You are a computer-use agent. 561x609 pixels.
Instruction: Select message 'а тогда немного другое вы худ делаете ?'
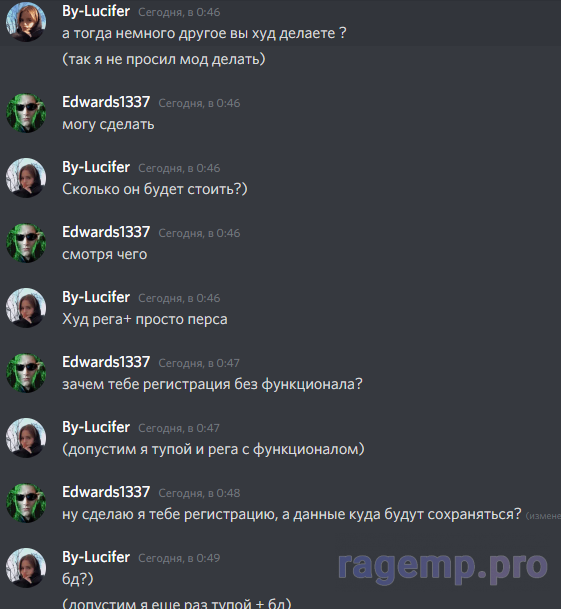tap(204, 33)
